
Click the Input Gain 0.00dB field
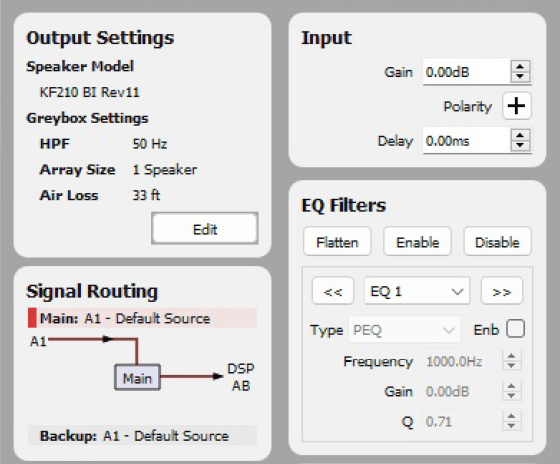tap(466, 72)
